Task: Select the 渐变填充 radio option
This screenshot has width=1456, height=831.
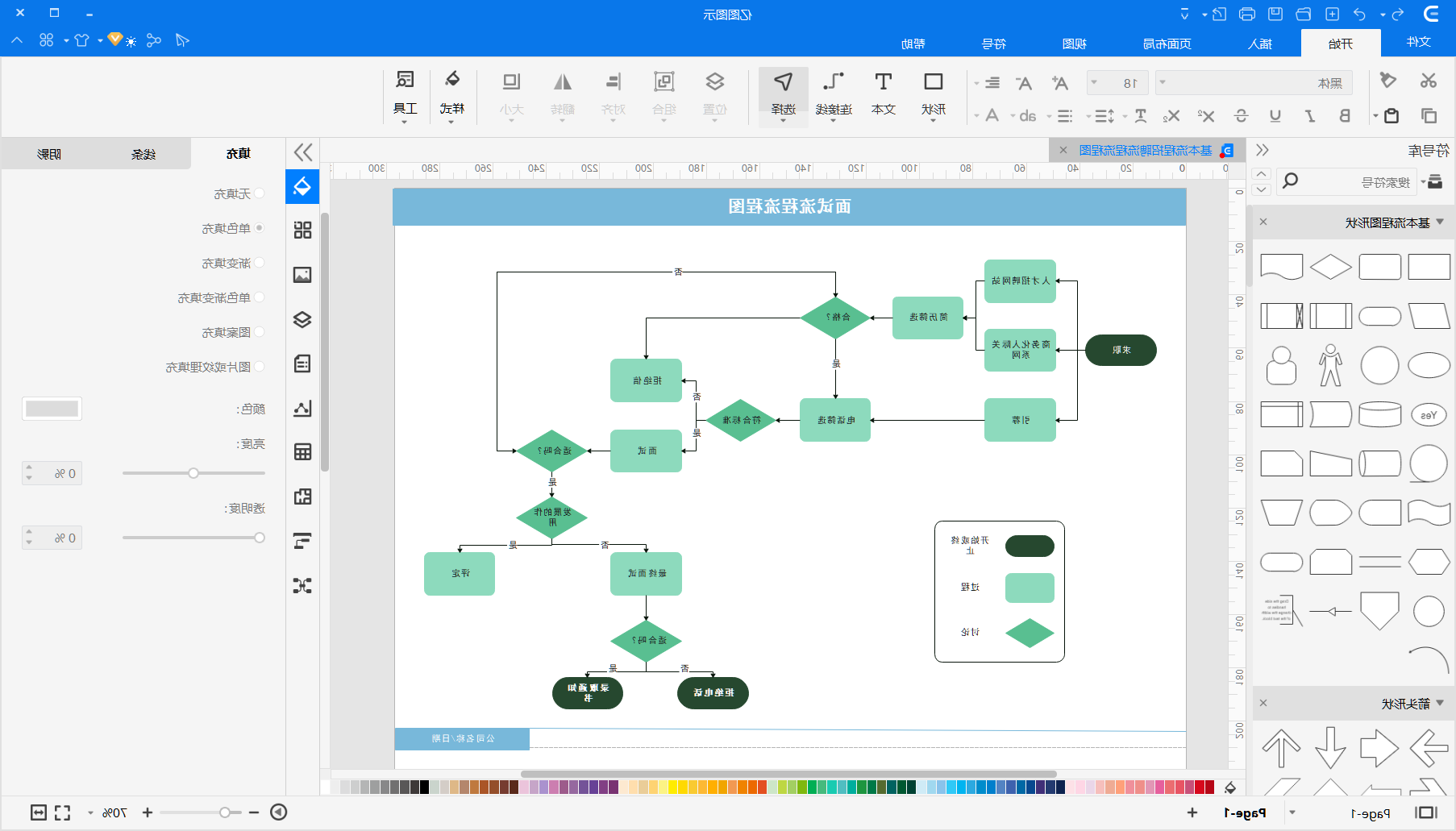Action: click(259, 263)
